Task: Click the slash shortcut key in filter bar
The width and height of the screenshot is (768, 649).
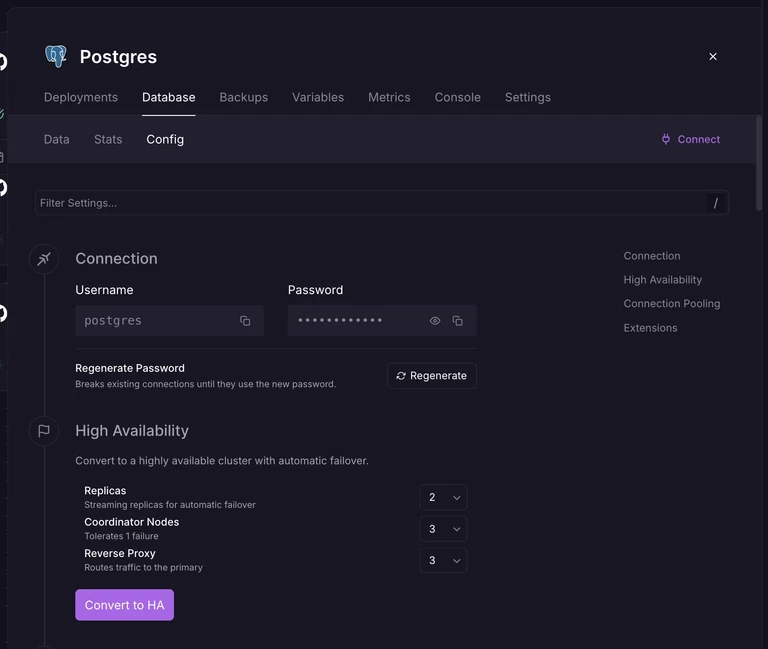Action: coord(716,203)
